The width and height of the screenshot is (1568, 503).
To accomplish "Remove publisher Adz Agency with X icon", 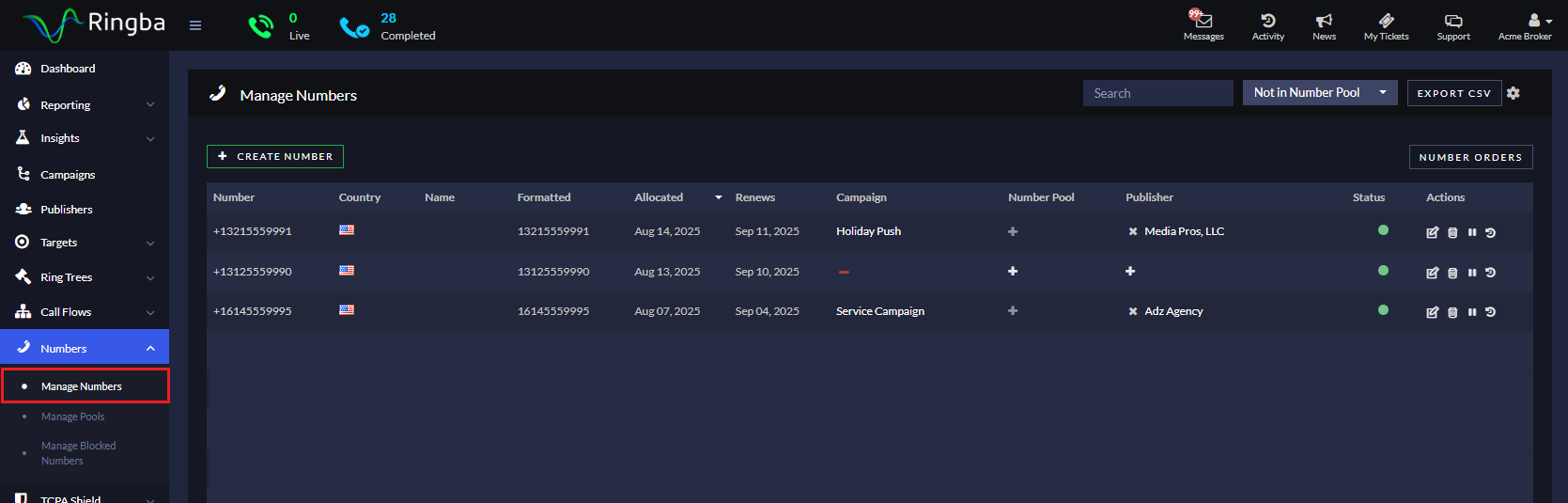I will pos(1133,311).
